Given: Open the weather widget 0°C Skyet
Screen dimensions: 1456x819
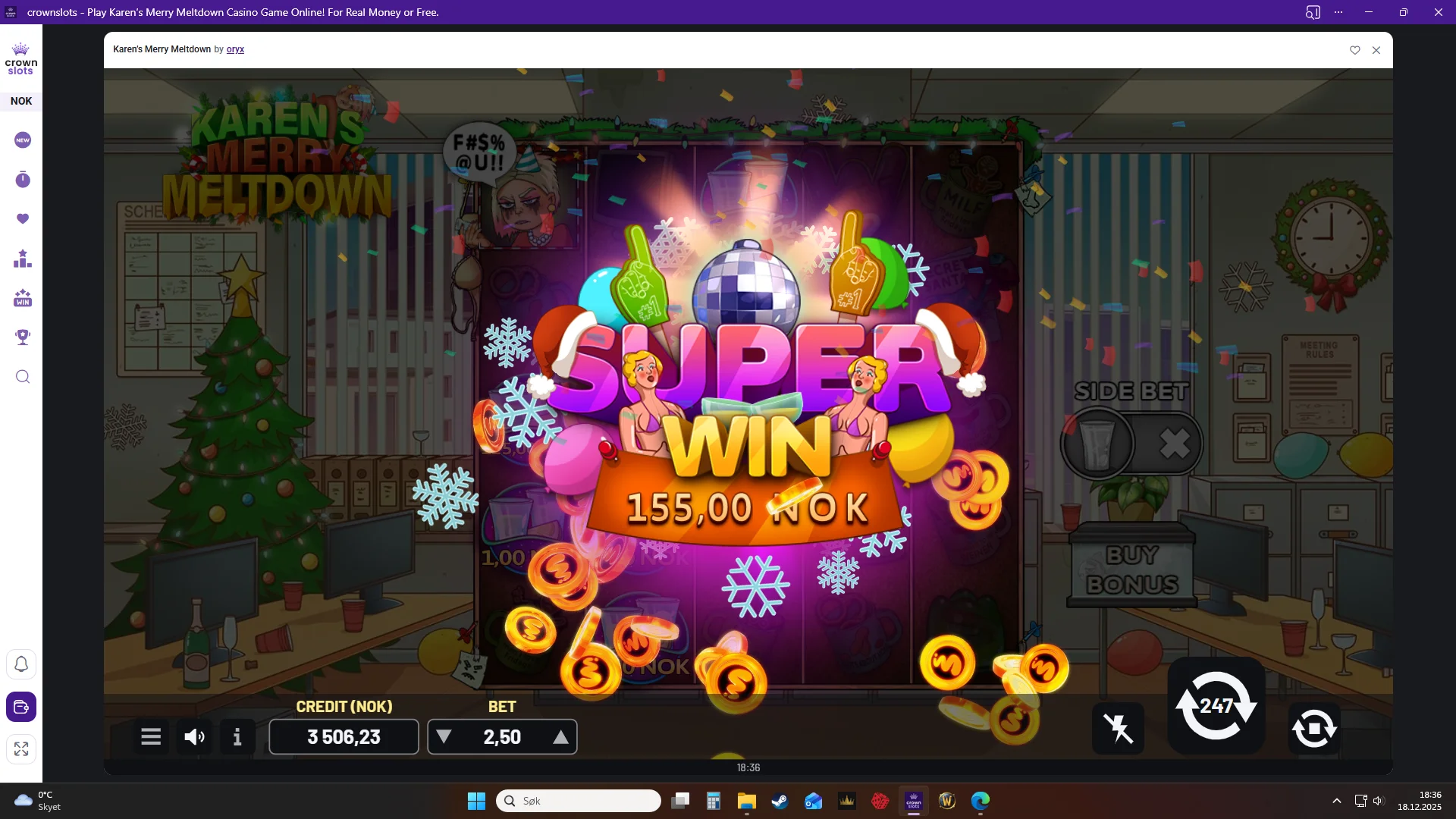Looking at the screenshot, I should pos(38,801).
